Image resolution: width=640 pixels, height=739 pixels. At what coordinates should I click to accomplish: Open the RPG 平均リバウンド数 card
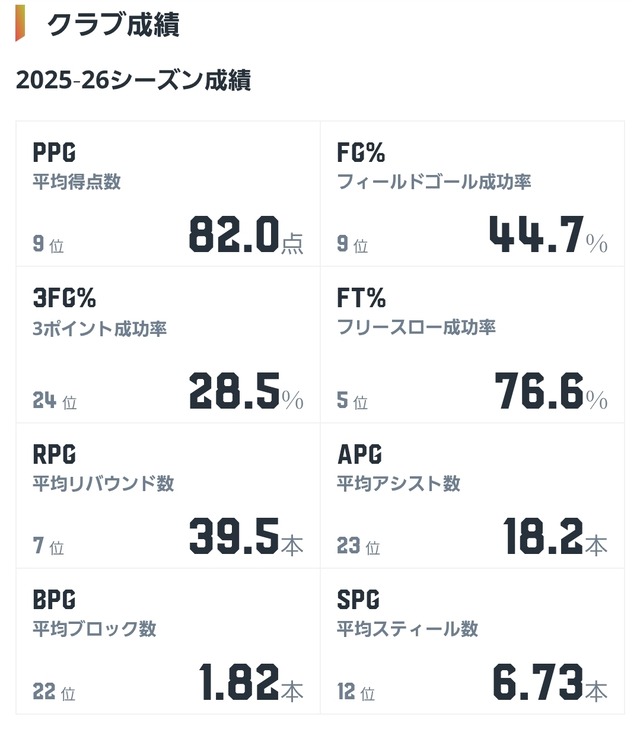(x=168, y=494)
